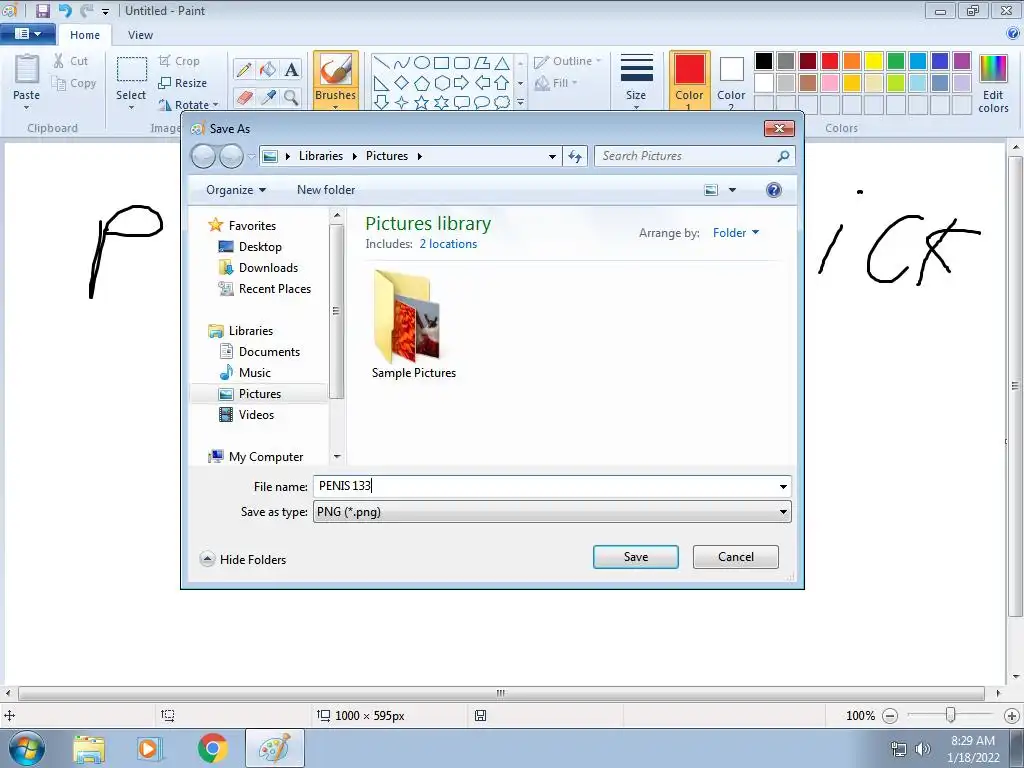The image size is (1024, 768).
Task: Open the Save as type combo box
Action: point(552,512)
